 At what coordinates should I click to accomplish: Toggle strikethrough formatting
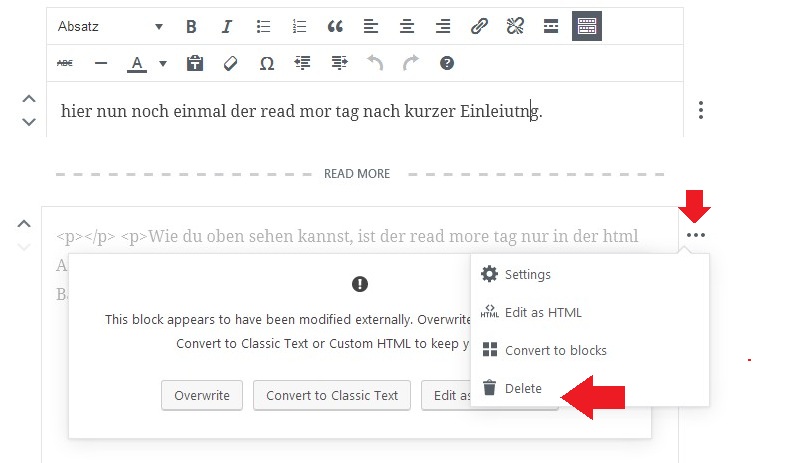[65, 63]
